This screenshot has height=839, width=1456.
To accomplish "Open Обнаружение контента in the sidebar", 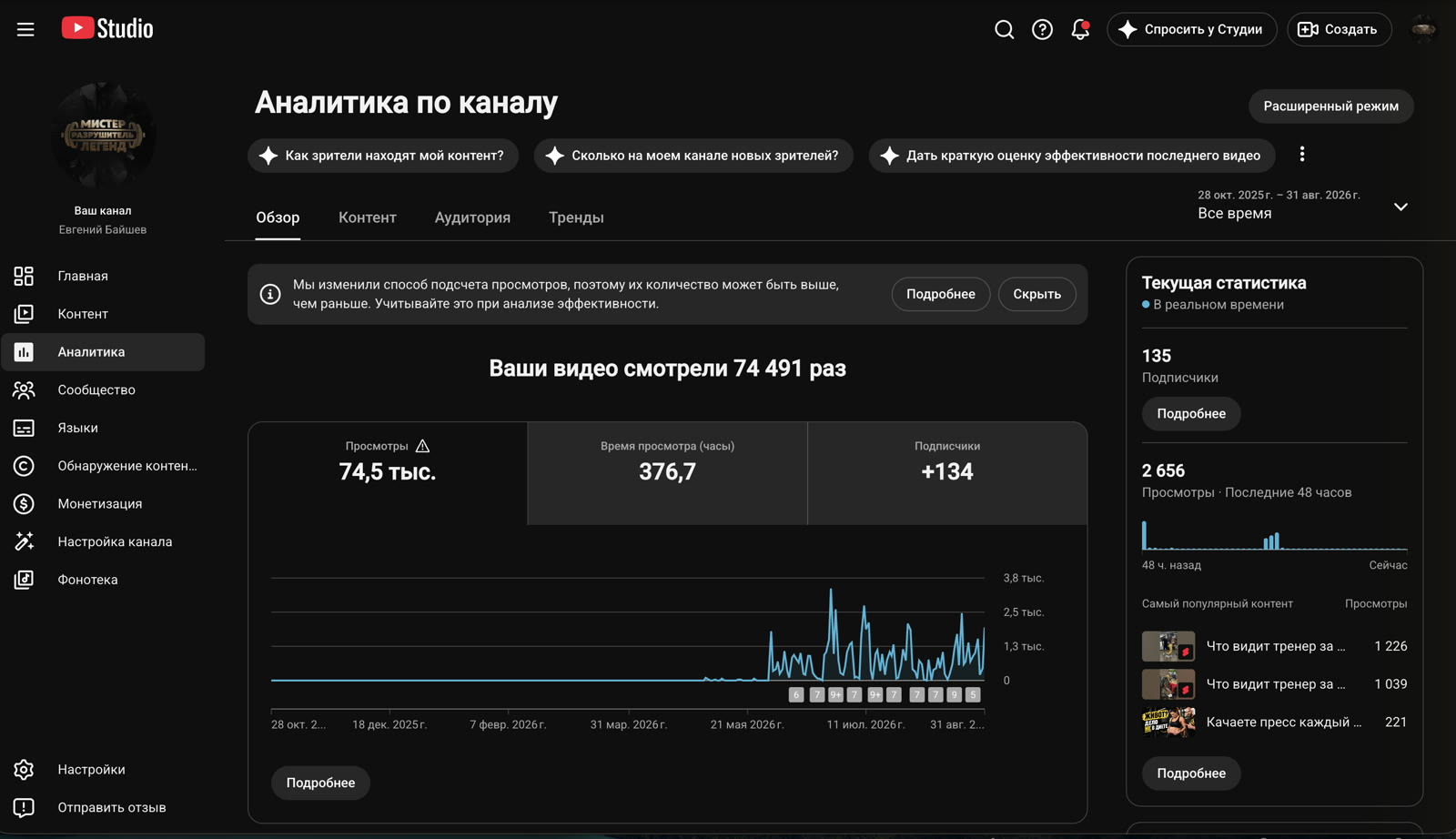I will [x=103, y=466].
